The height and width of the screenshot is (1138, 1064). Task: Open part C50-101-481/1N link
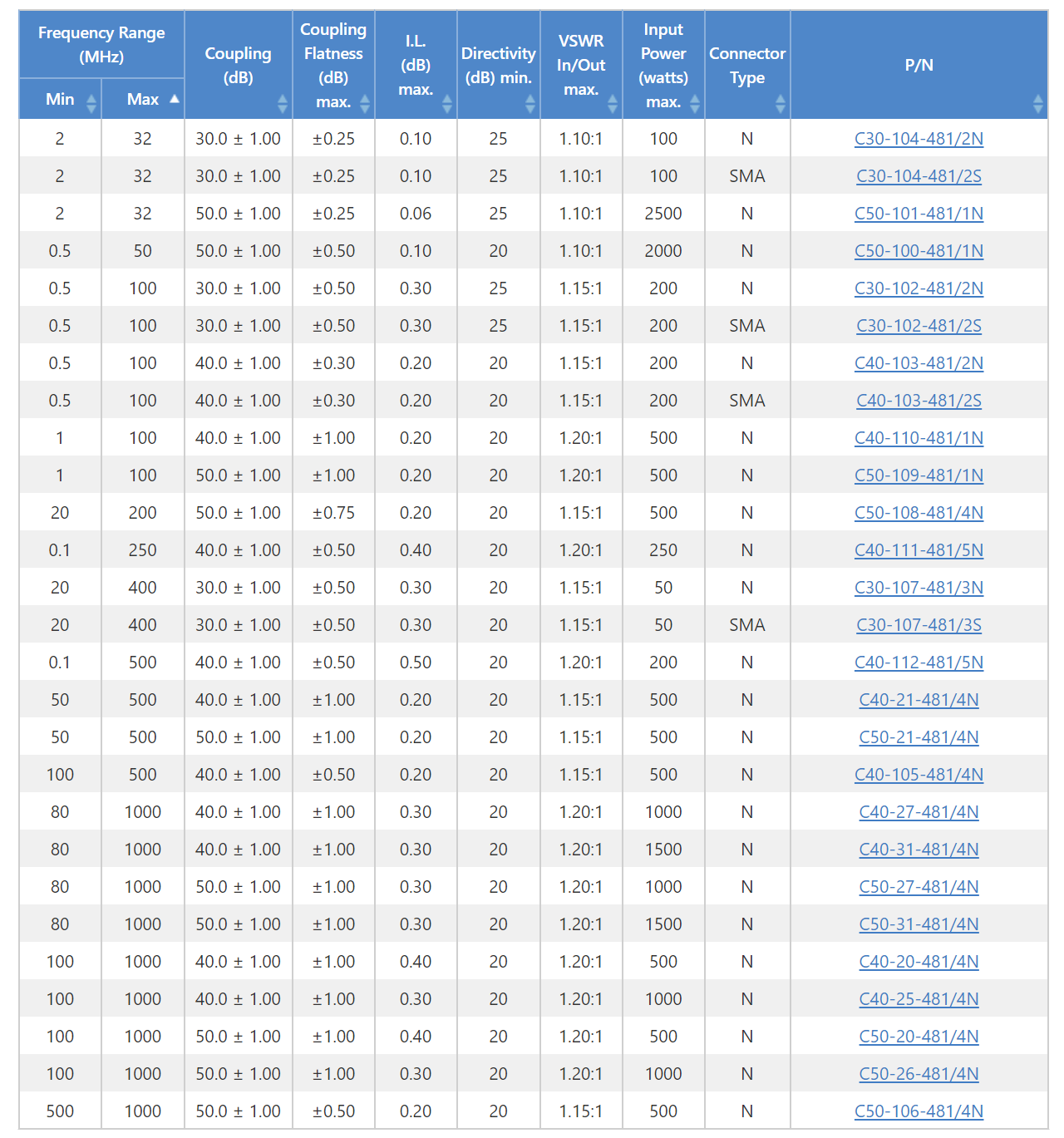pos(919,214)
